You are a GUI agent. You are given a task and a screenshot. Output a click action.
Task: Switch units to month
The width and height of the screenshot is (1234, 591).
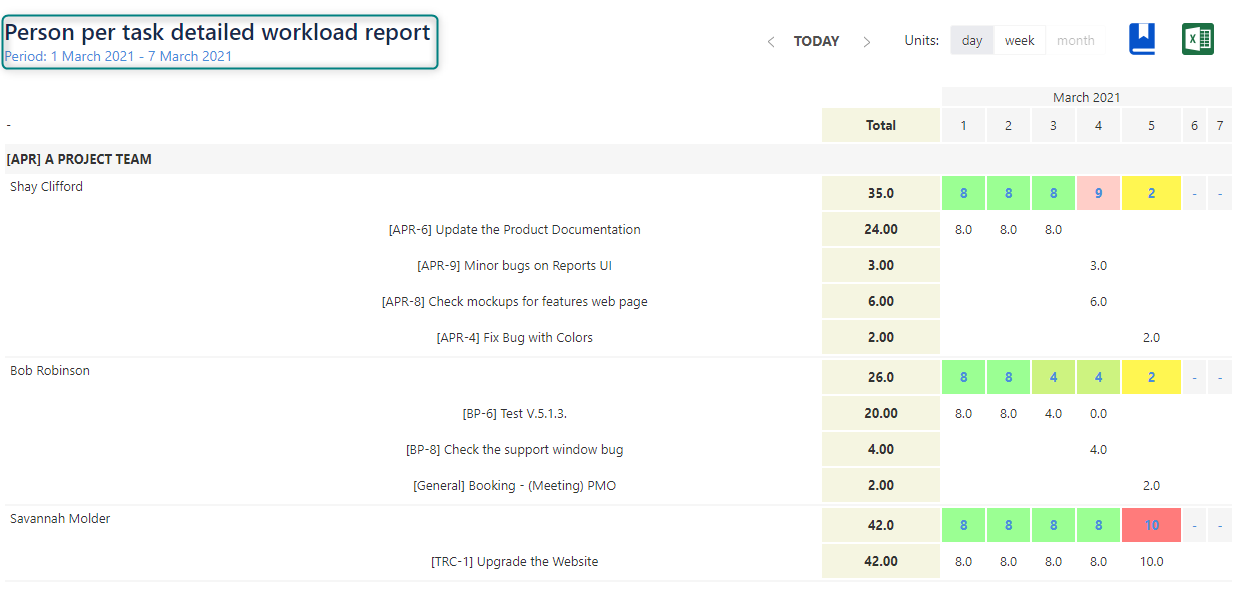1075,41
